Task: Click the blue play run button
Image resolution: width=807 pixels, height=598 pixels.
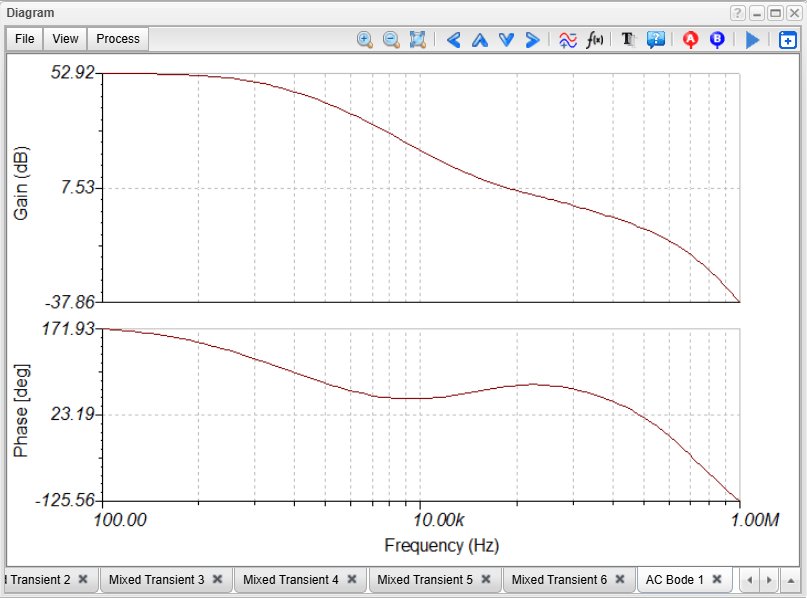Action: click(752, 40)
